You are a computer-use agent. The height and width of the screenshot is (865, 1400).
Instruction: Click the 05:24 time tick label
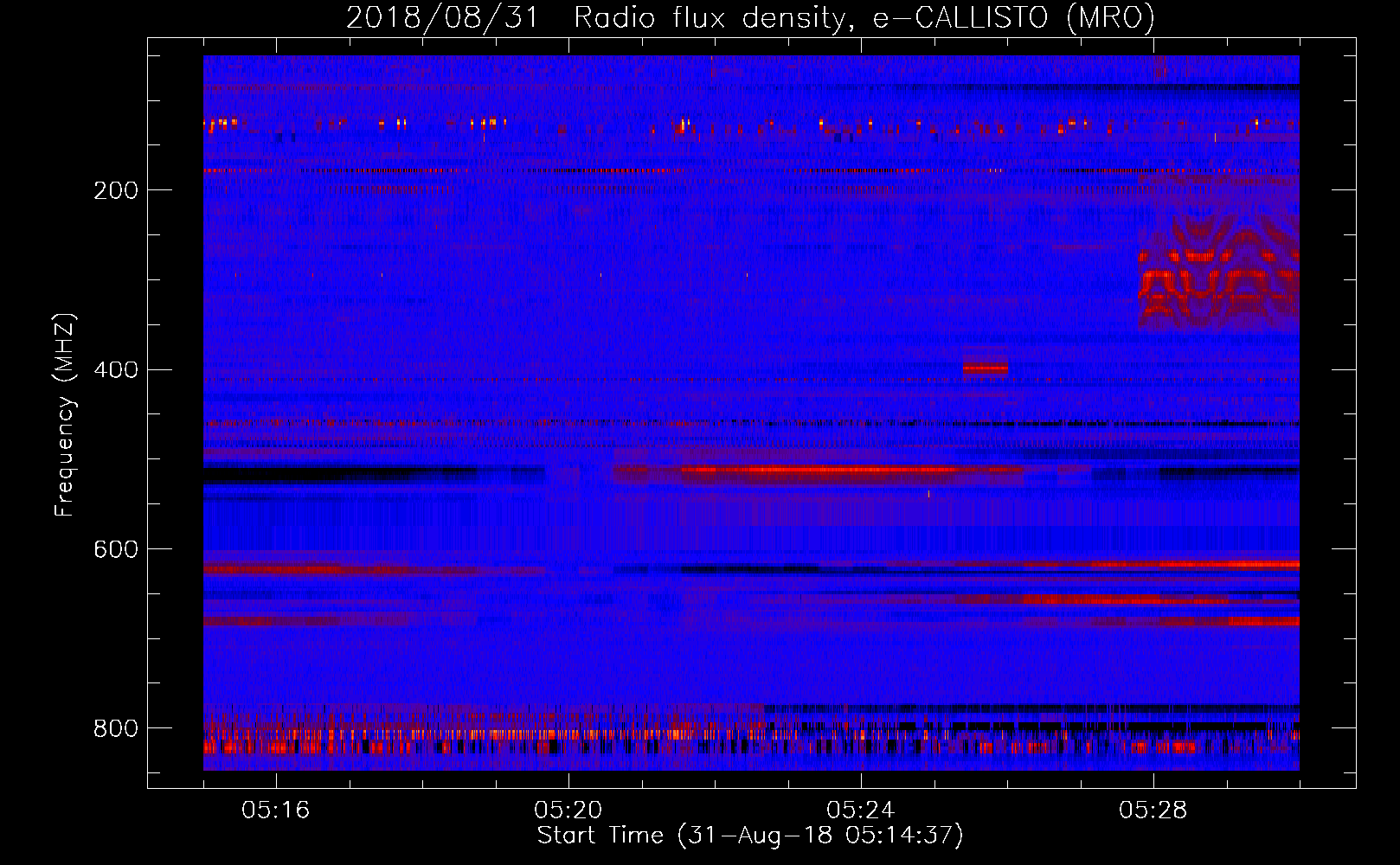click(x=860, y=810)
